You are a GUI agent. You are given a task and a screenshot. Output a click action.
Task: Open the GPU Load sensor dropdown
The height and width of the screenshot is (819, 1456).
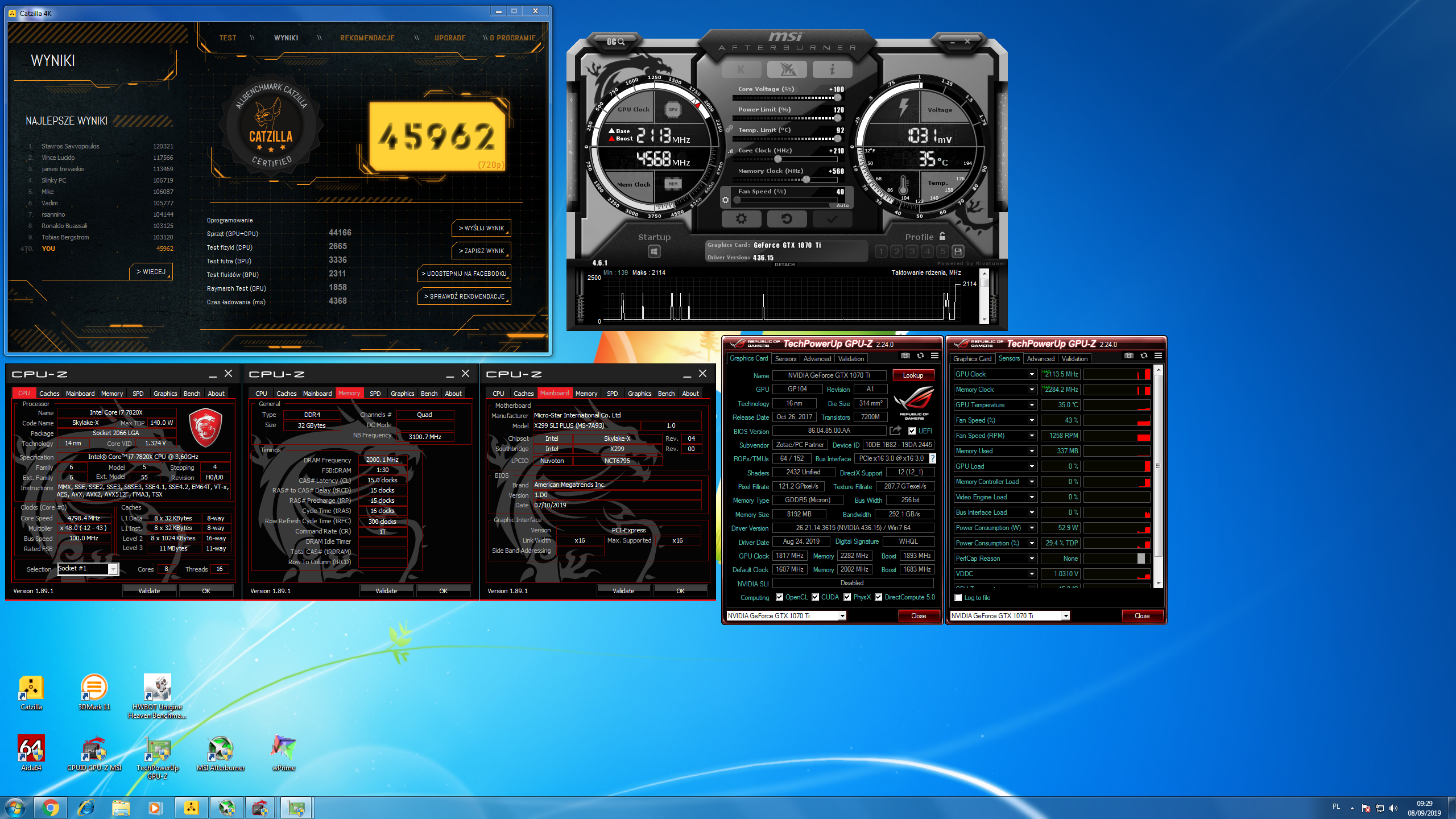1032,466
